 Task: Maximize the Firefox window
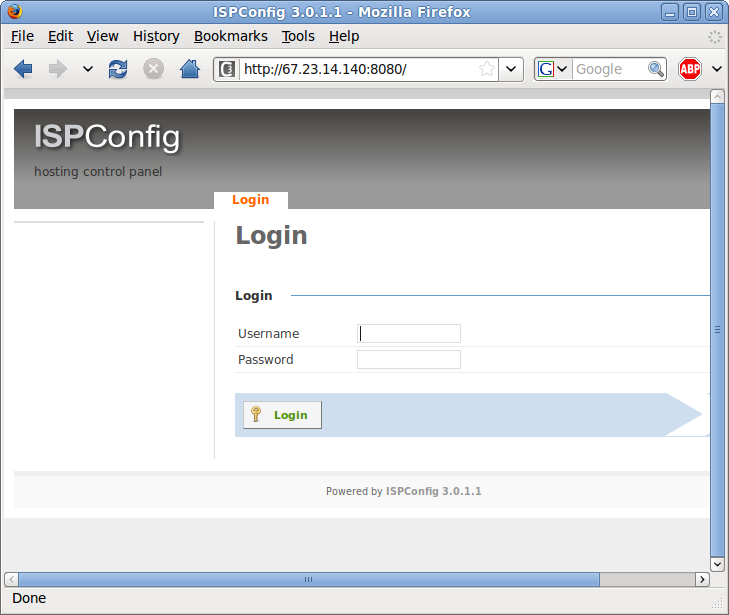[x=692, y=12]
